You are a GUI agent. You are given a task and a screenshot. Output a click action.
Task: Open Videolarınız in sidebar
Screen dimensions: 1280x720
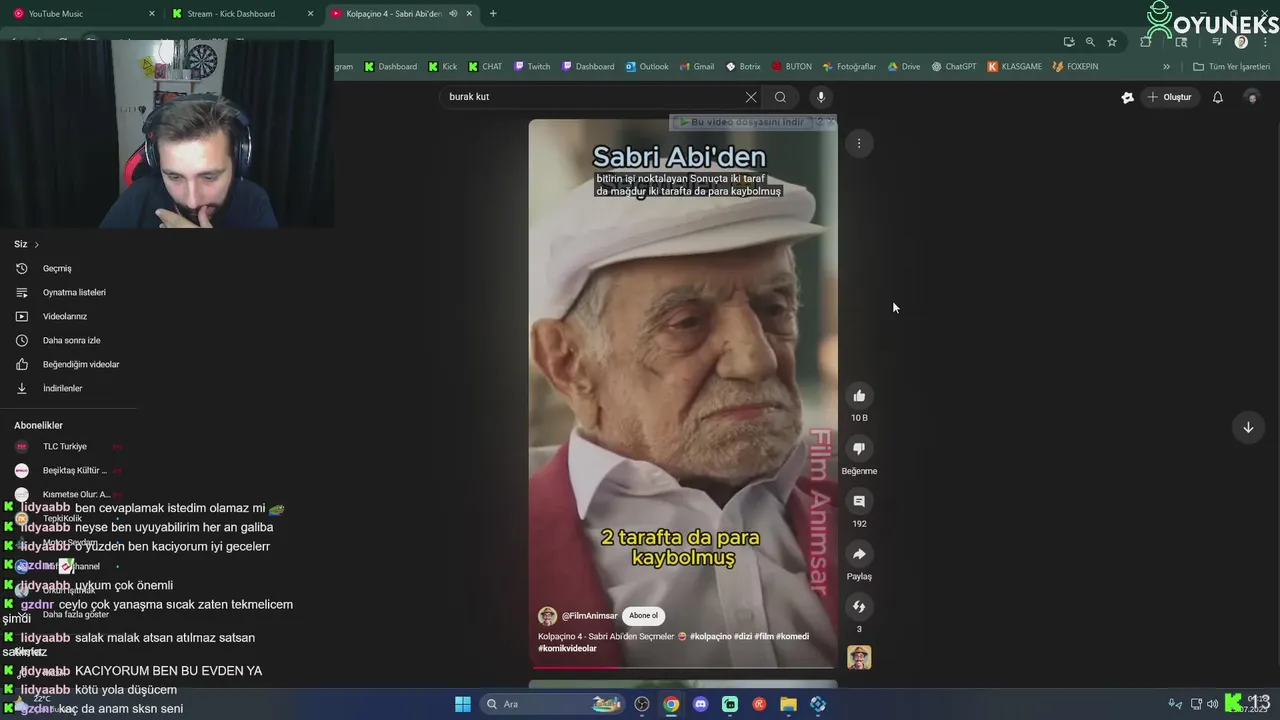pos(65,316)
